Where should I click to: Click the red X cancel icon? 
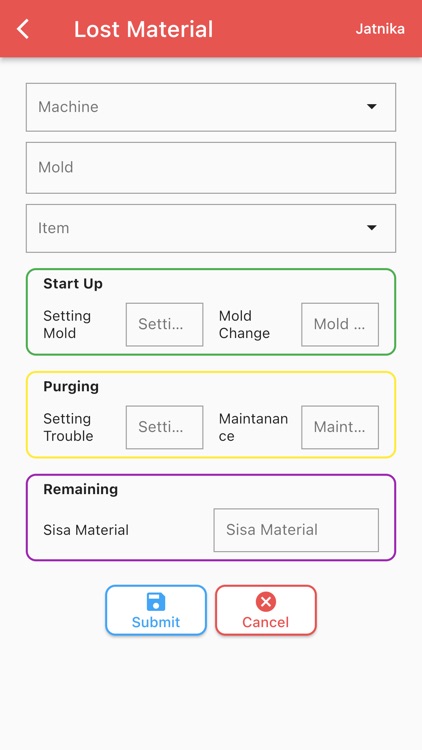(266, 602)
